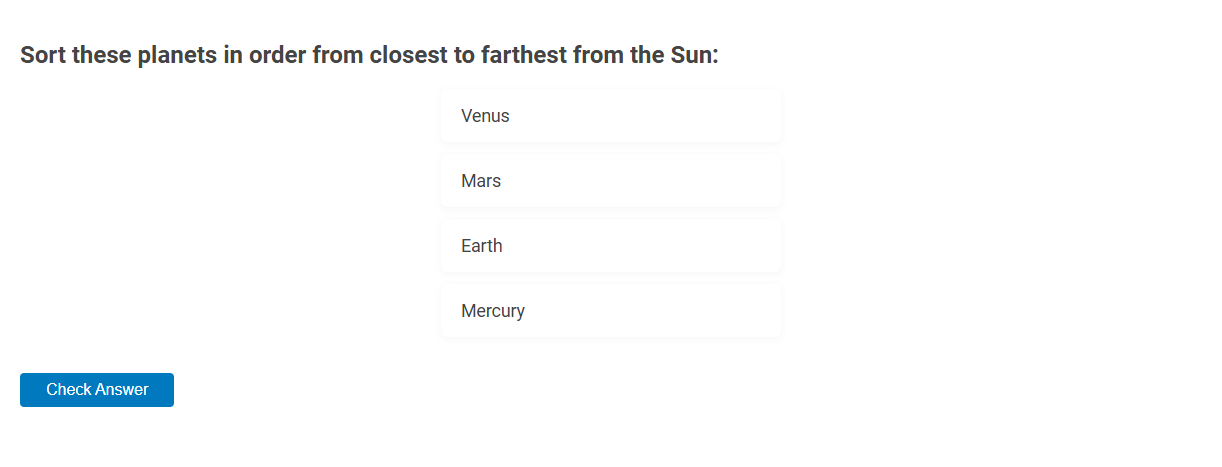Choose the second item in the planet list

(611, 181)
